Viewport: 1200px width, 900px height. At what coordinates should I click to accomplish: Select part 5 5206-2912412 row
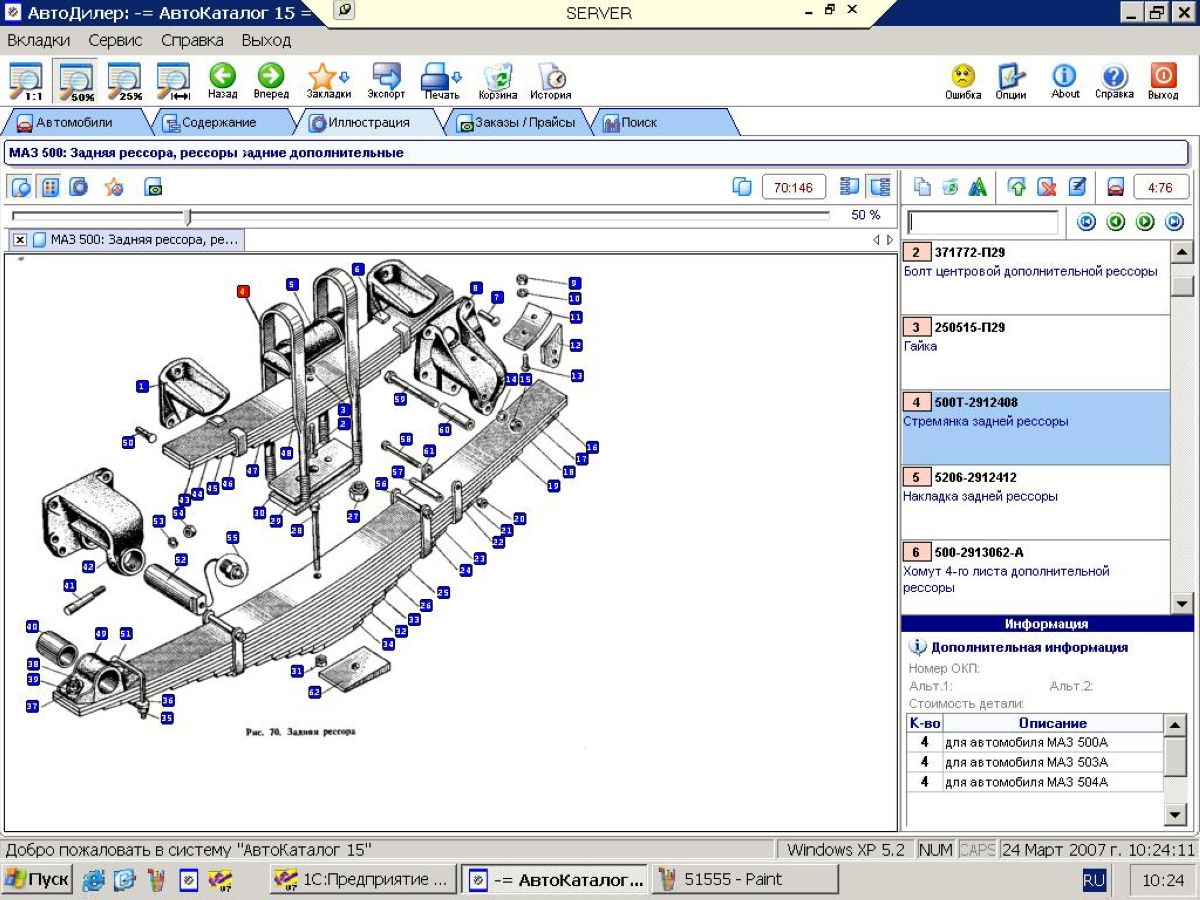(1035, 502)
